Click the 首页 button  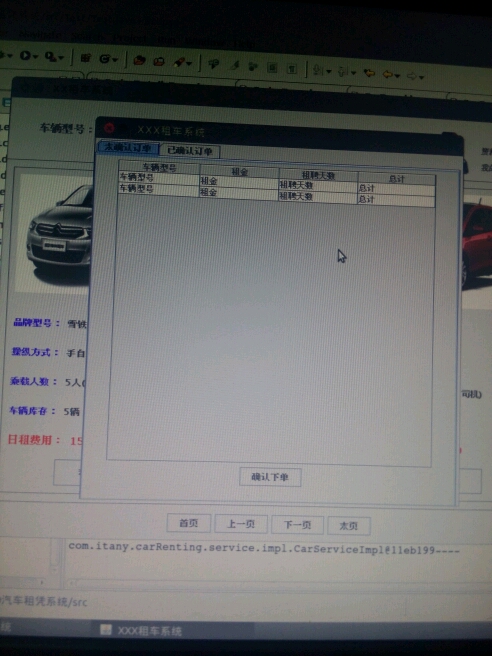(x=188, y=523)
